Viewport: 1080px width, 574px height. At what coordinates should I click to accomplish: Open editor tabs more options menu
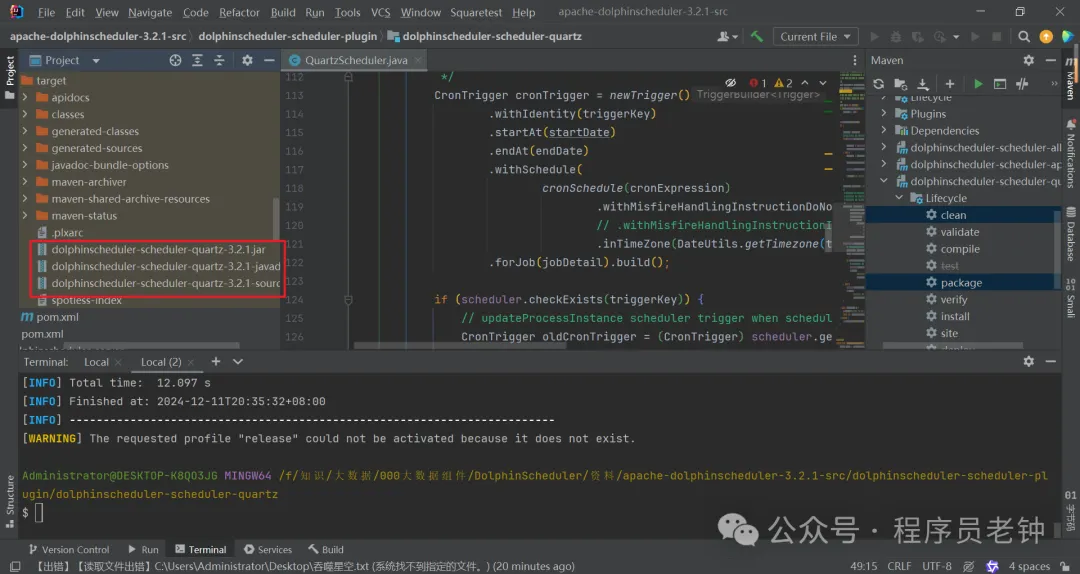854,61
